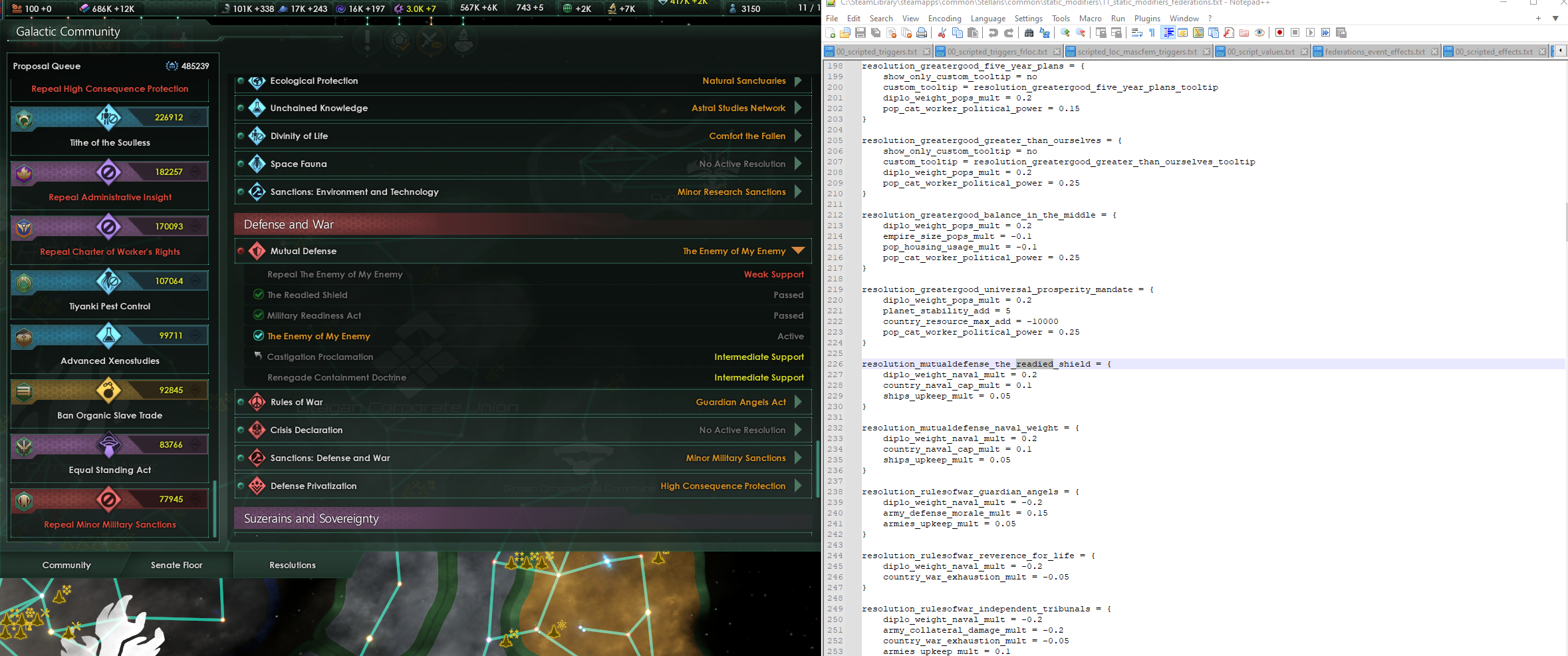Click the Proposal Queue scrollbar
Screen dimensions: 1568x656
click(x=215, y=508)
